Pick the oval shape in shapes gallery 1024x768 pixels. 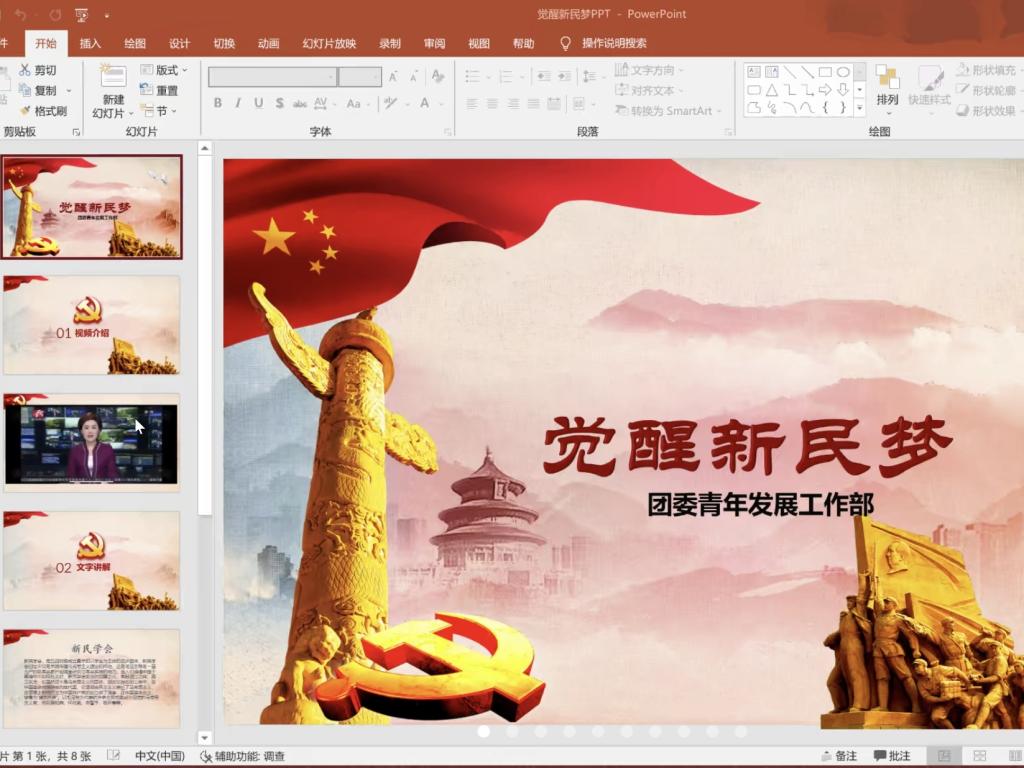(x=843, y=72)
